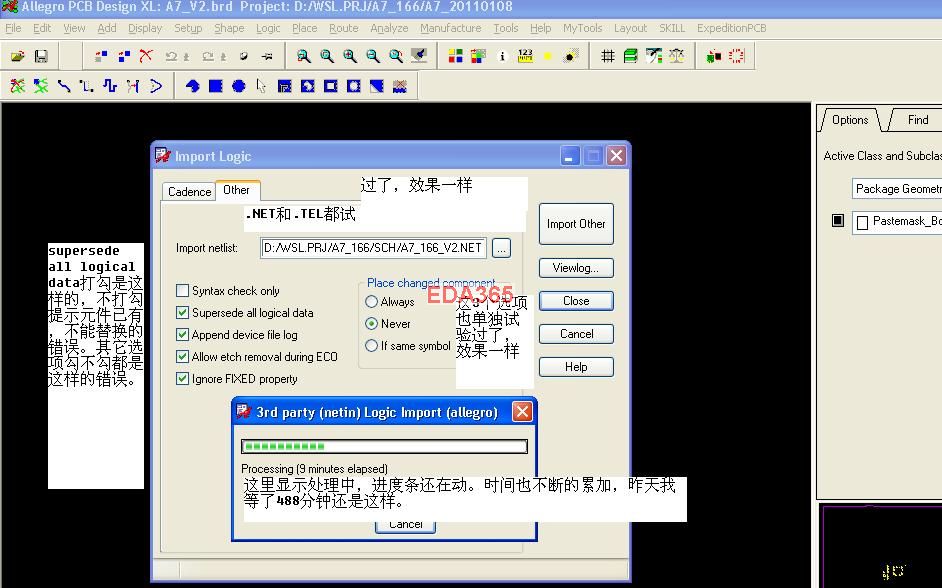
Task: Select the Add Circle Shape icon
Action: click(239, 86)
